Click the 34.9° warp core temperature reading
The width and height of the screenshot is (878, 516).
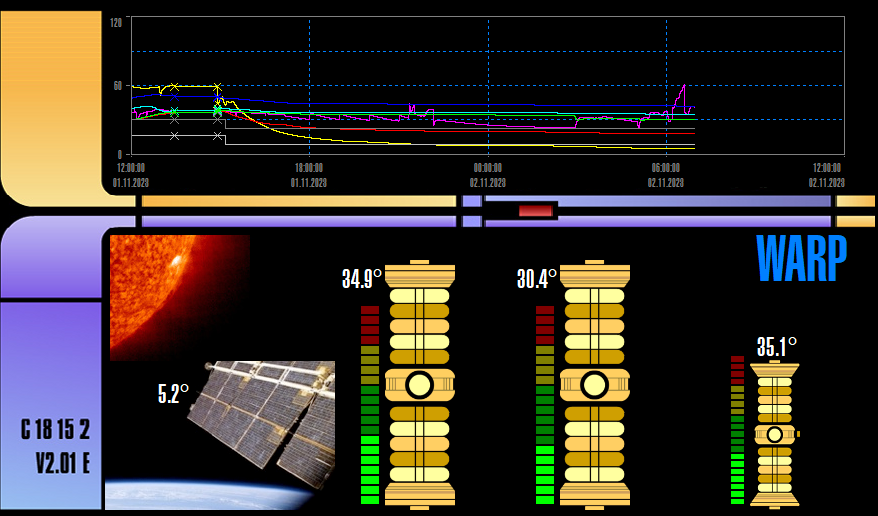[362, 278]
